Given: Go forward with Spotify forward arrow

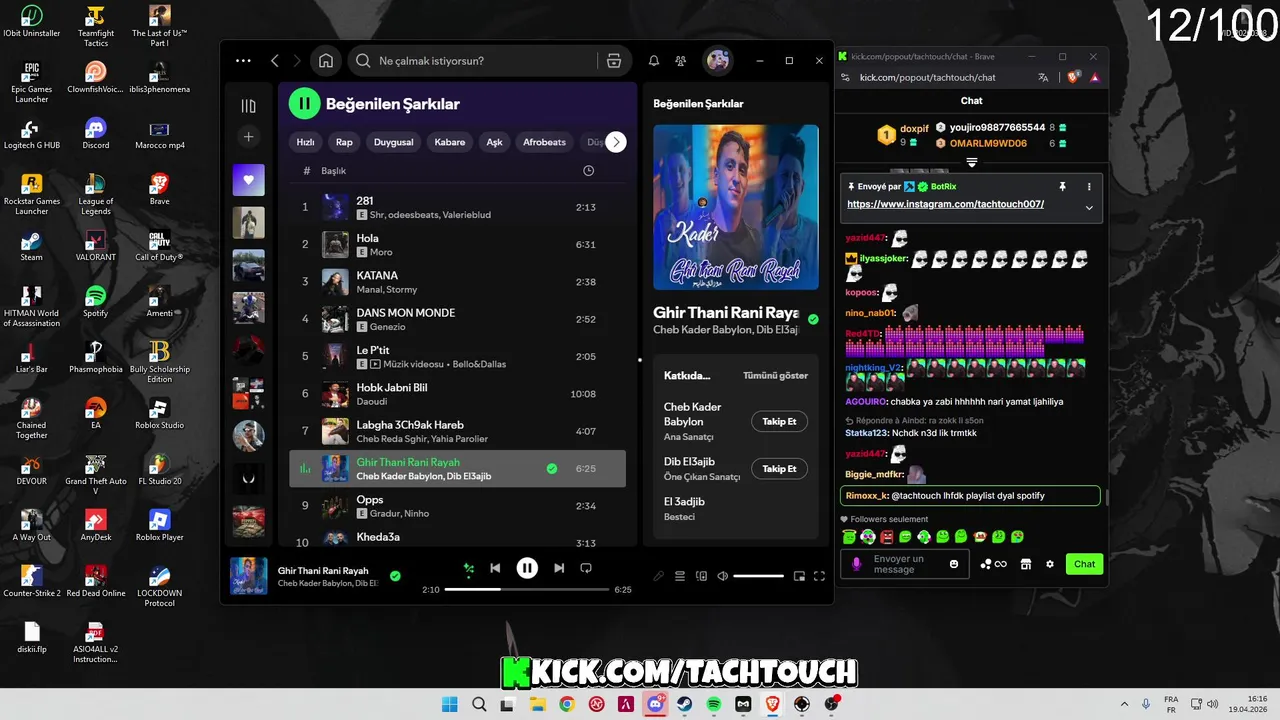Looking at the screenshot, I should [x=298, y=61].
